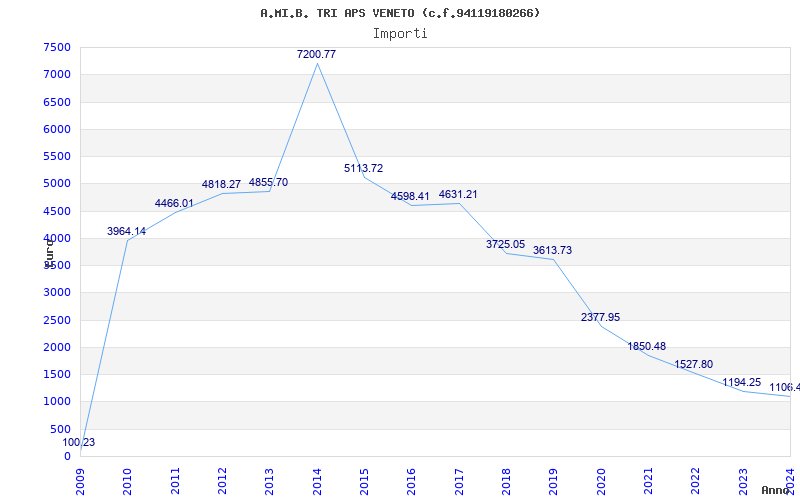
Task: Click the 5113.72 data label
Action: [363, 168]
